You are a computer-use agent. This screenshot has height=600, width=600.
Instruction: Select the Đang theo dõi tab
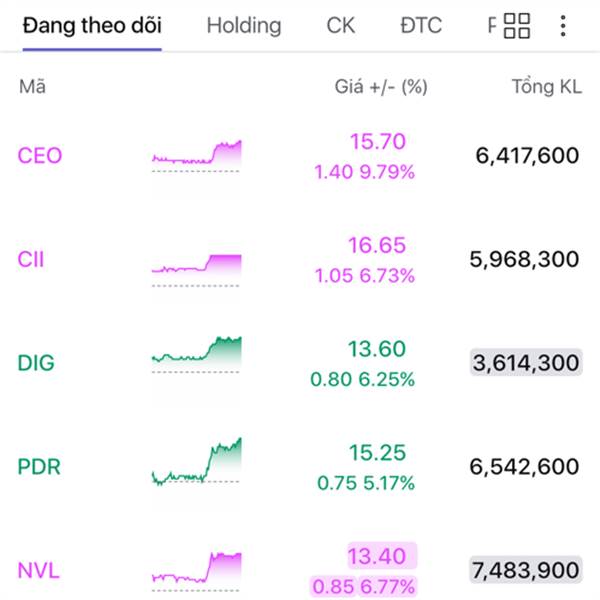tap(91, 26)
